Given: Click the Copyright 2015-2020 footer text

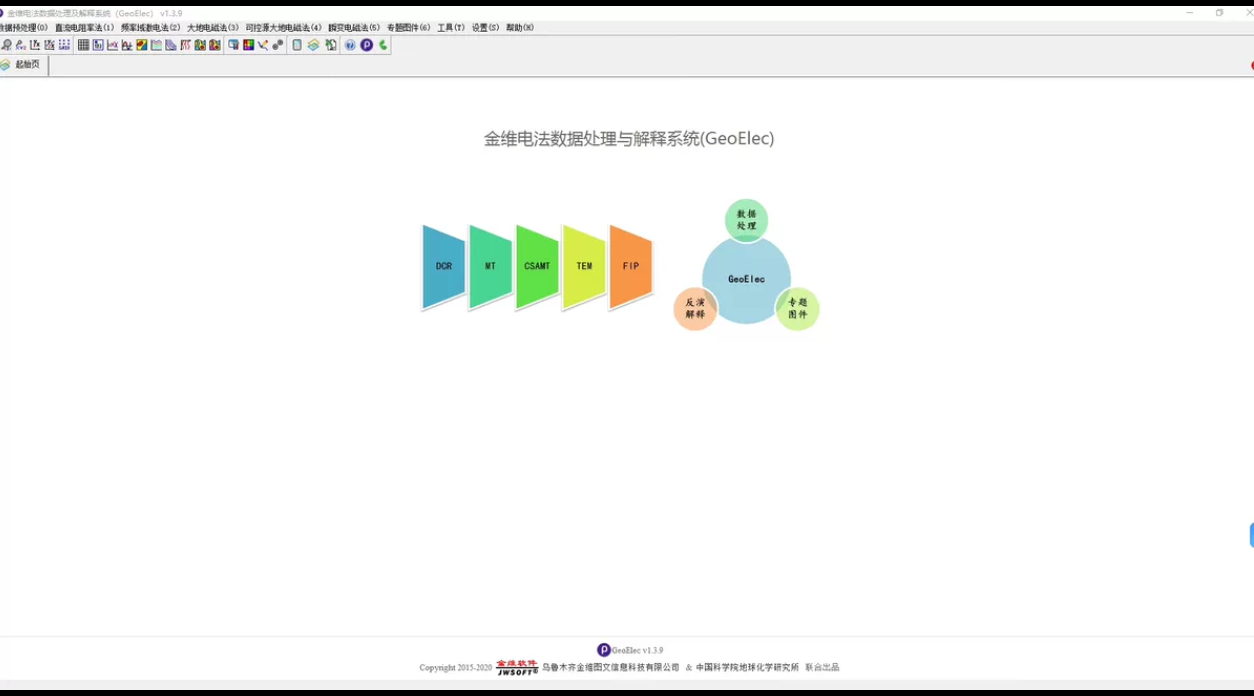Looking at the screenshot, I should click(x=455, y=668).
